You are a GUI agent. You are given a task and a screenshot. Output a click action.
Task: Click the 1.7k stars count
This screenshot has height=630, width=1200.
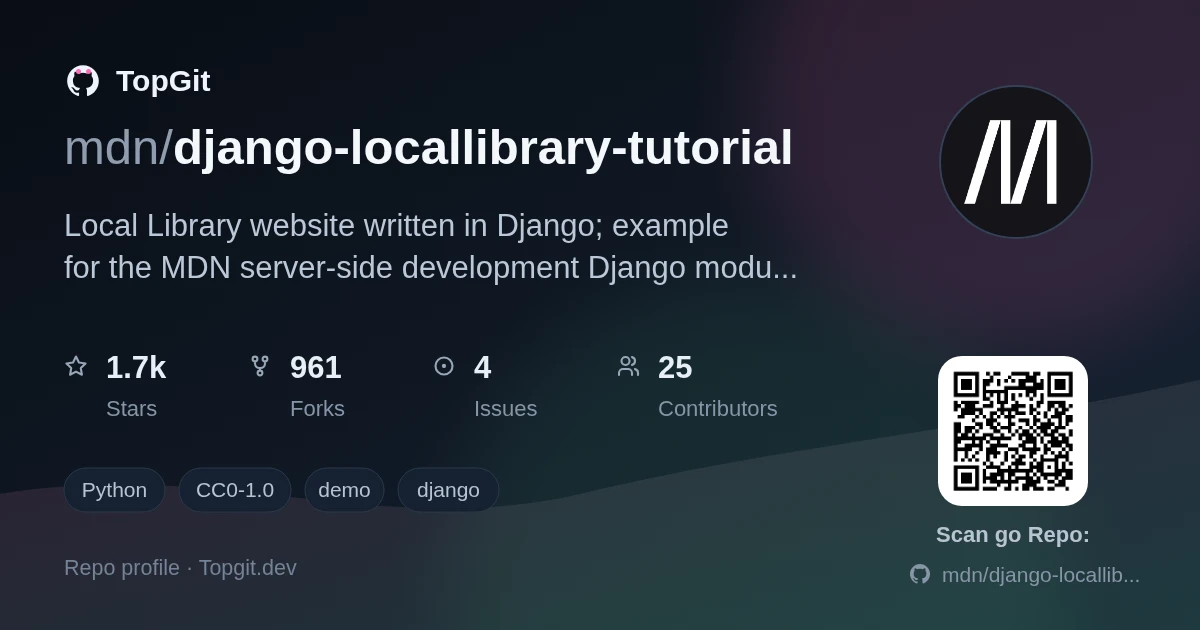click(136, 367)
